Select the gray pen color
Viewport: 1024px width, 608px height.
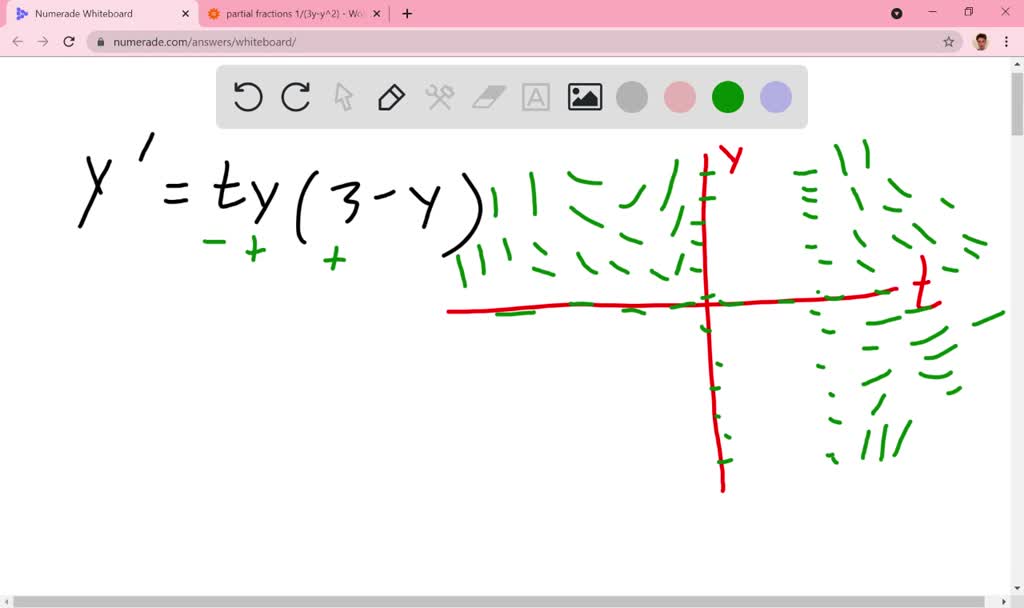[631, 97]
